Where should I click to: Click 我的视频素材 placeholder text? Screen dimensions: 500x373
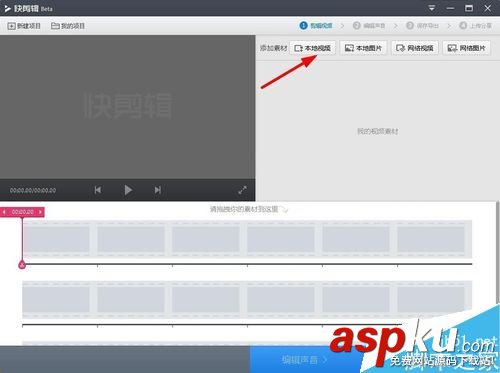377,131
